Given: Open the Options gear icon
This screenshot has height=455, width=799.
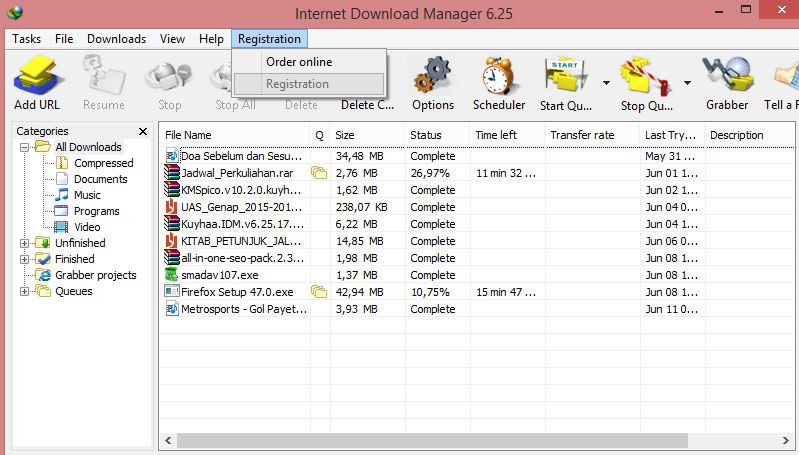Looking at the screenshot, I should click(433, 76).
